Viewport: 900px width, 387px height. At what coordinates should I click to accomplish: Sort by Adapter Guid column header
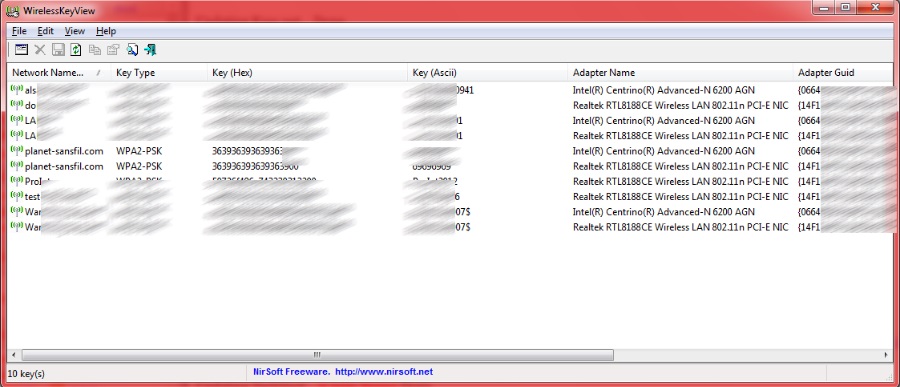(843, 73)
